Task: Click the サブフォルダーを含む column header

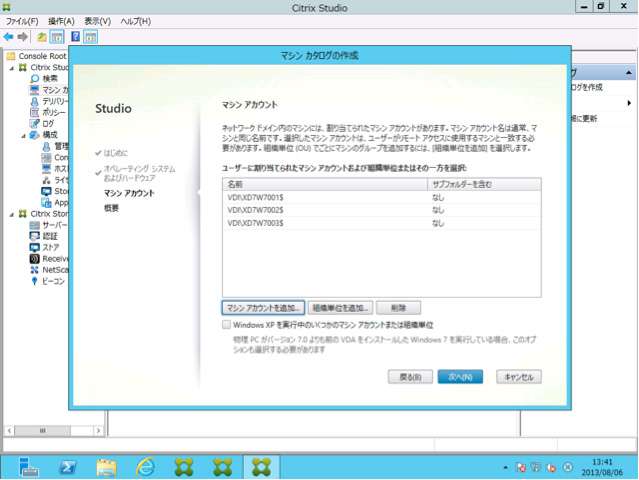Action: pos(484,185)
